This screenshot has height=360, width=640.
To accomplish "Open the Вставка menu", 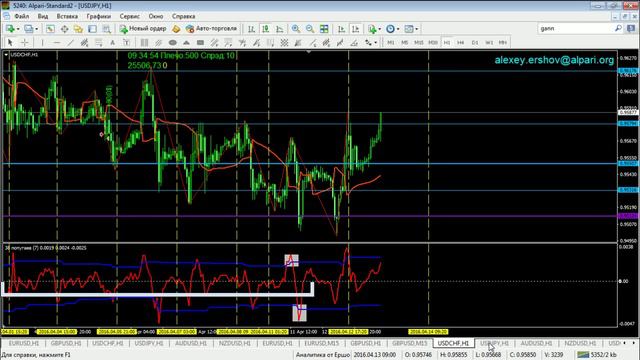I will pos(67,16).
